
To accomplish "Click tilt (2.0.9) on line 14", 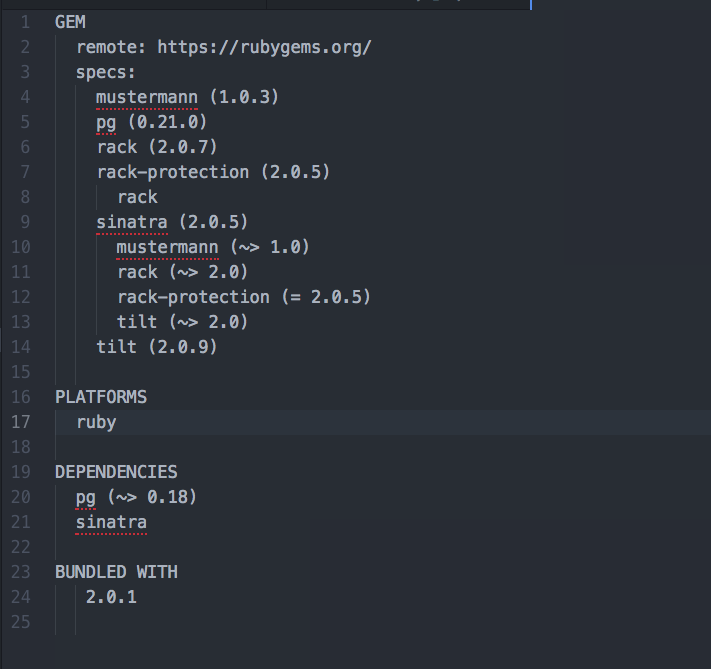I will (157, 347).
